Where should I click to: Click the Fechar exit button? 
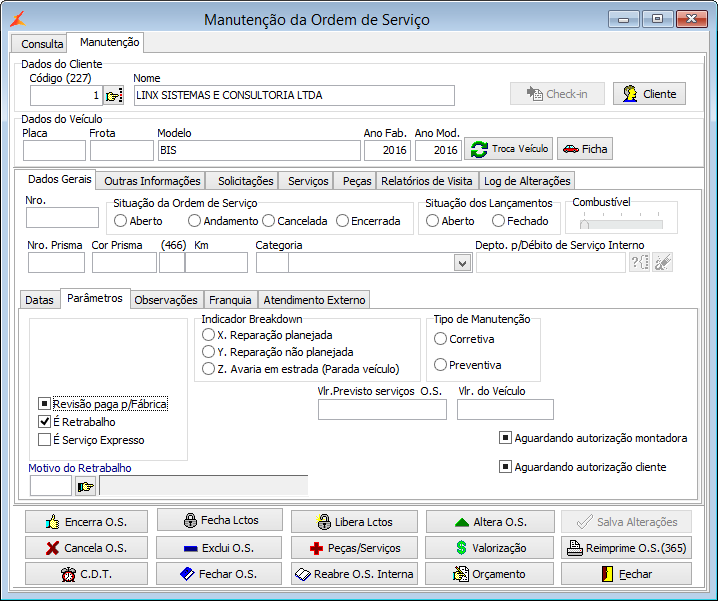(626, 574)
